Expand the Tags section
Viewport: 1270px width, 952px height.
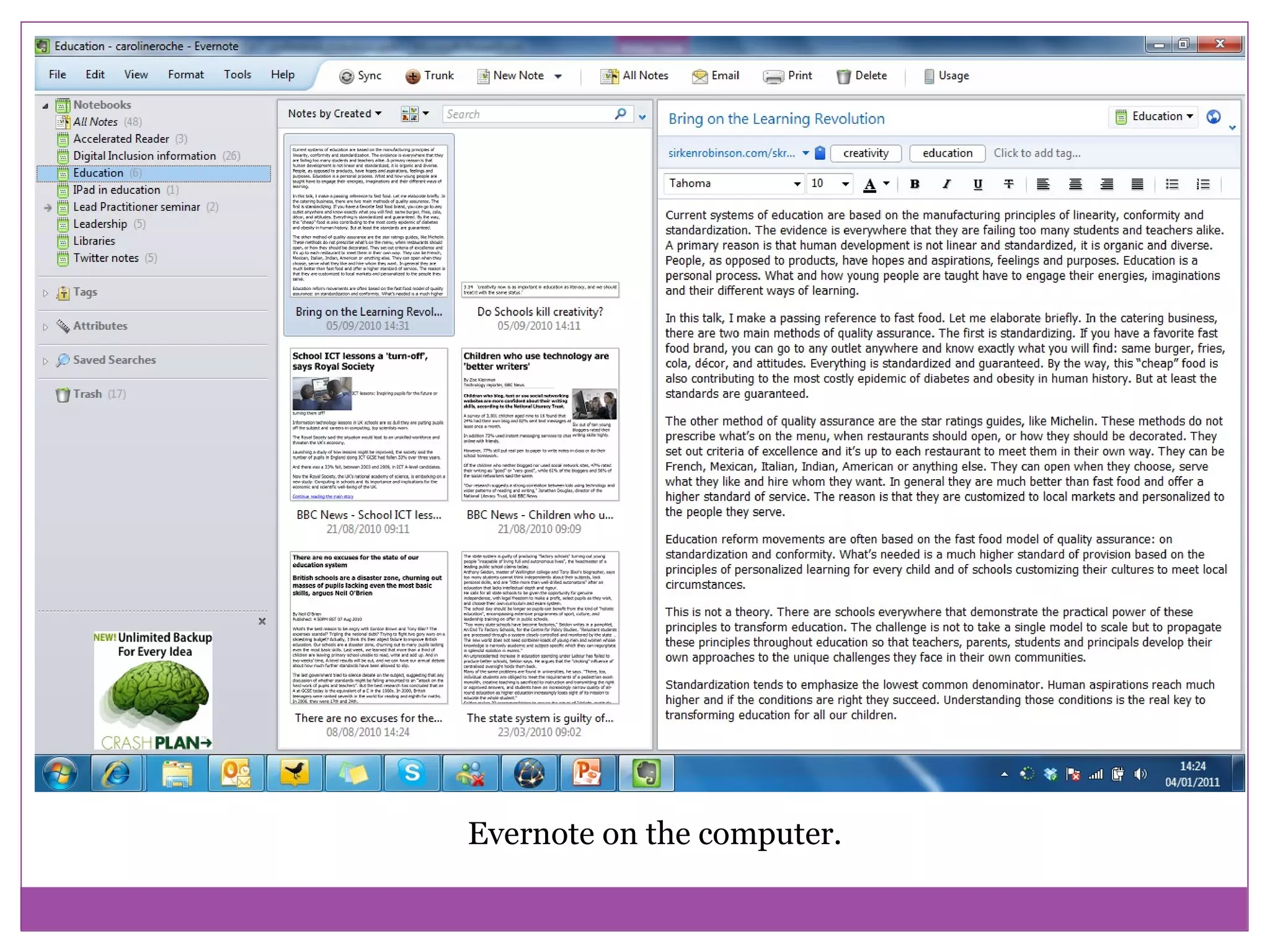pyautogui.click(x=45, y=293)
